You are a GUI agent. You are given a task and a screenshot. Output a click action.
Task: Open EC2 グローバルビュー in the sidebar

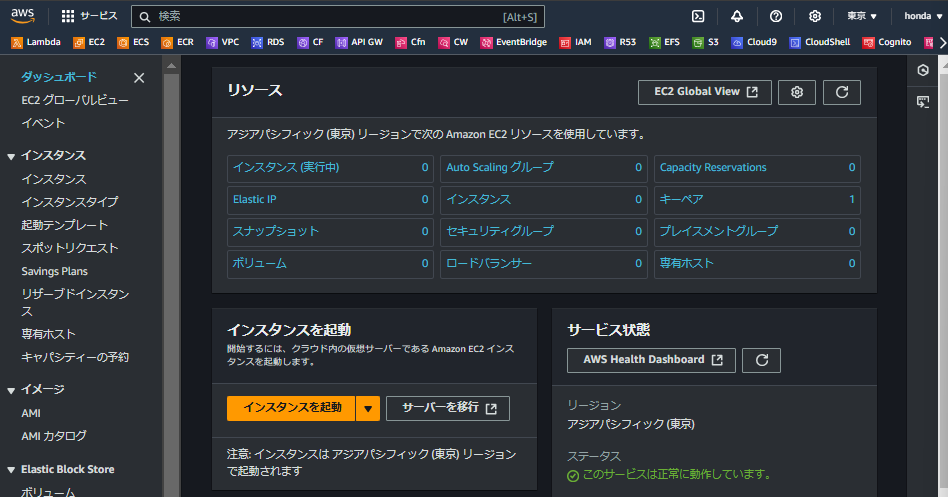[x=75, y=100]
